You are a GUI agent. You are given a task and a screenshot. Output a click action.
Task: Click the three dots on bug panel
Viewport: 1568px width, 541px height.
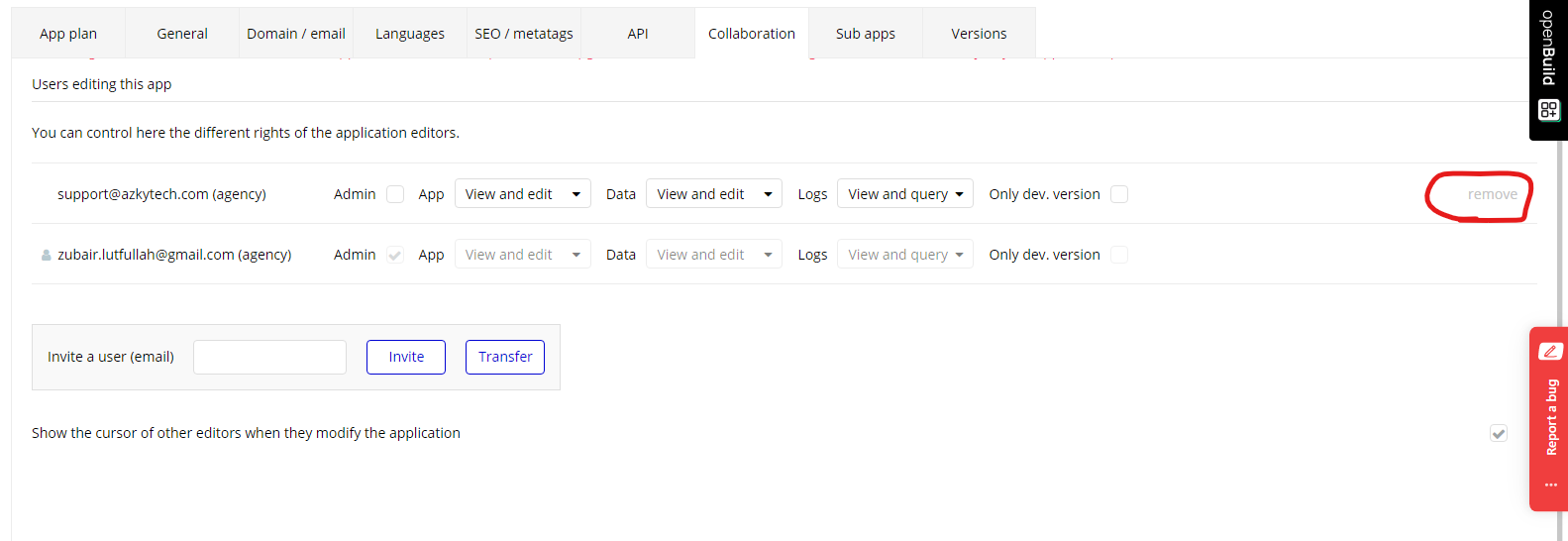point(1550,485)
